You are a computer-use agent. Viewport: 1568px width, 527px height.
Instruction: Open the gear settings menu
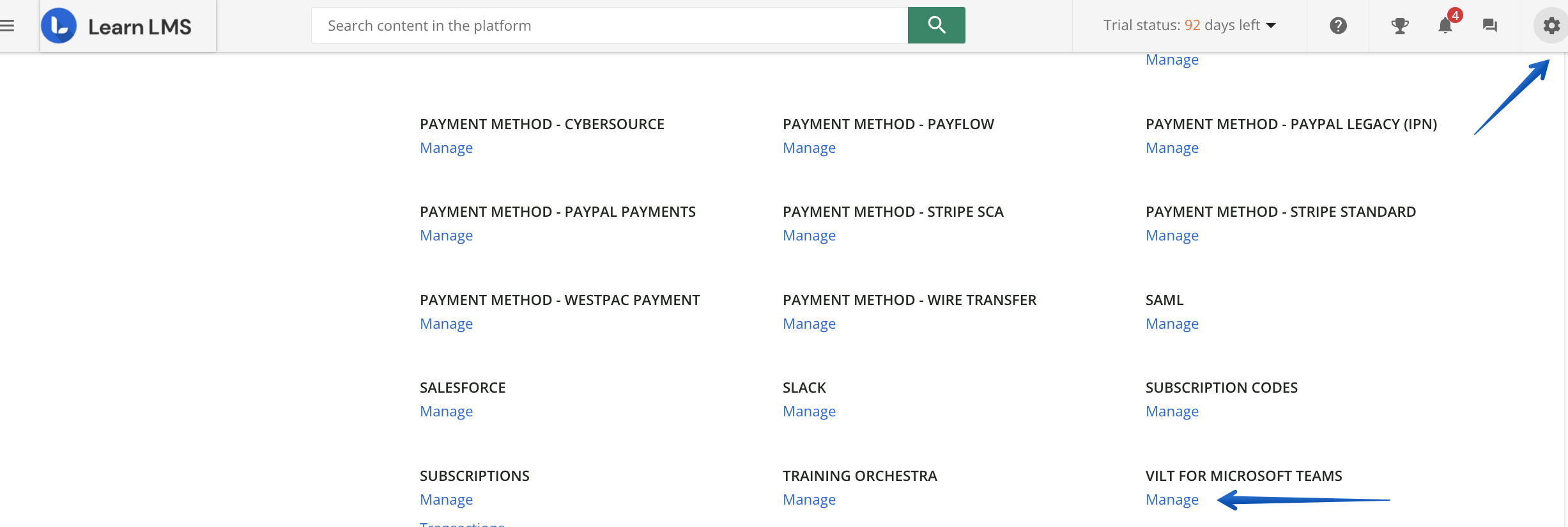point(1551,26)
